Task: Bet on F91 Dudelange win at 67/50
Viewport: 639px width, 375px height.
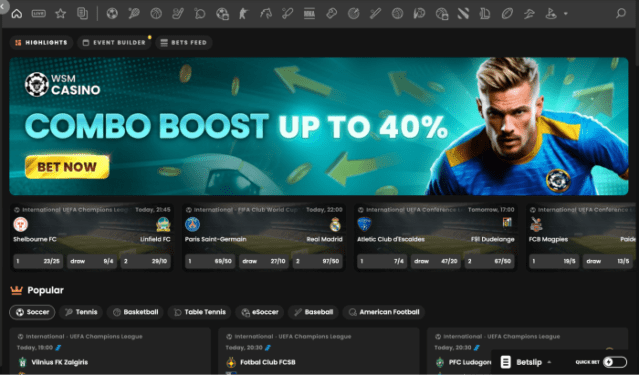Action: click(489, 261)
